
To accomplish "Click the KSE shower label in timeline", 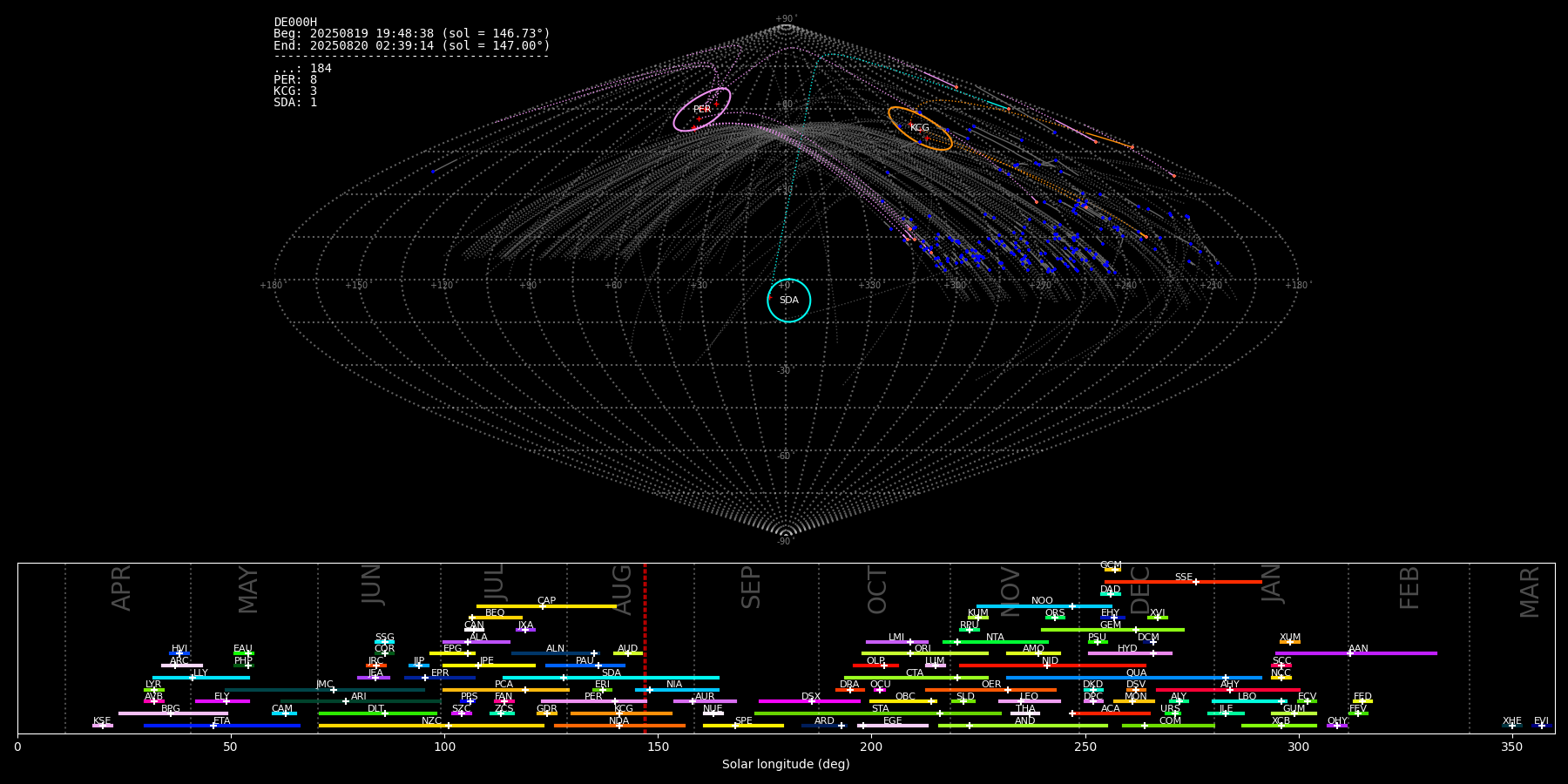I will point(102,721).
